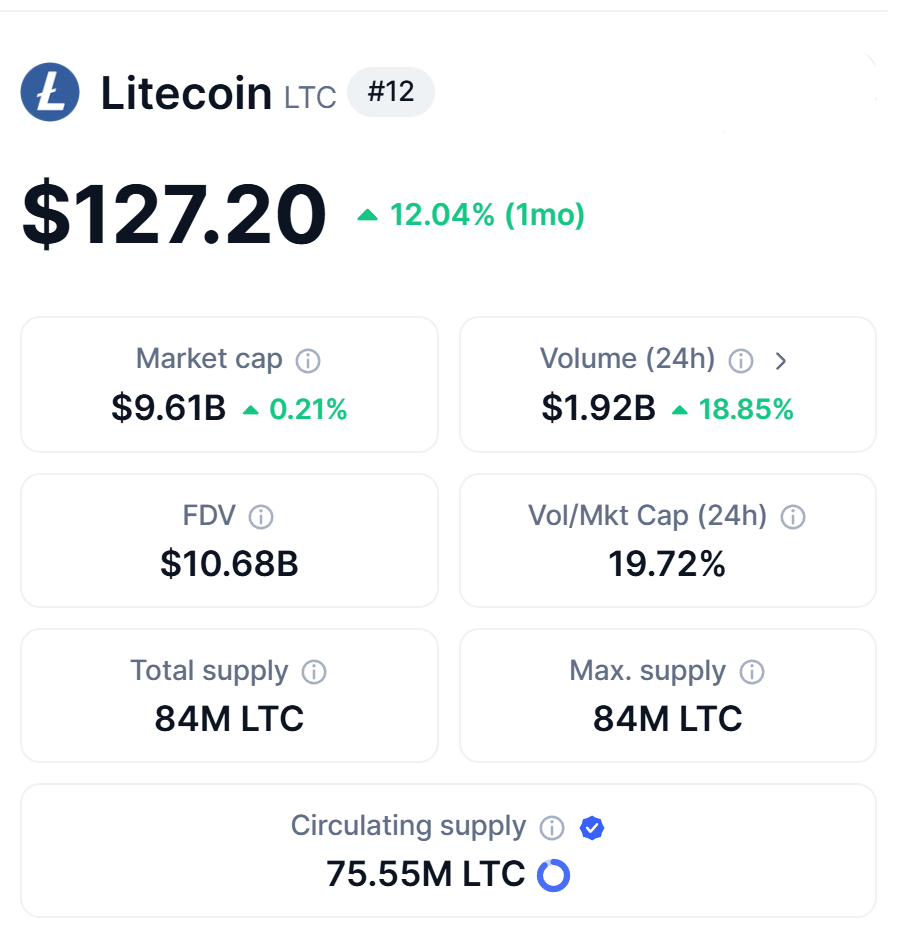
Task: Open the Market cap info icon
Action: click(308, 361)
